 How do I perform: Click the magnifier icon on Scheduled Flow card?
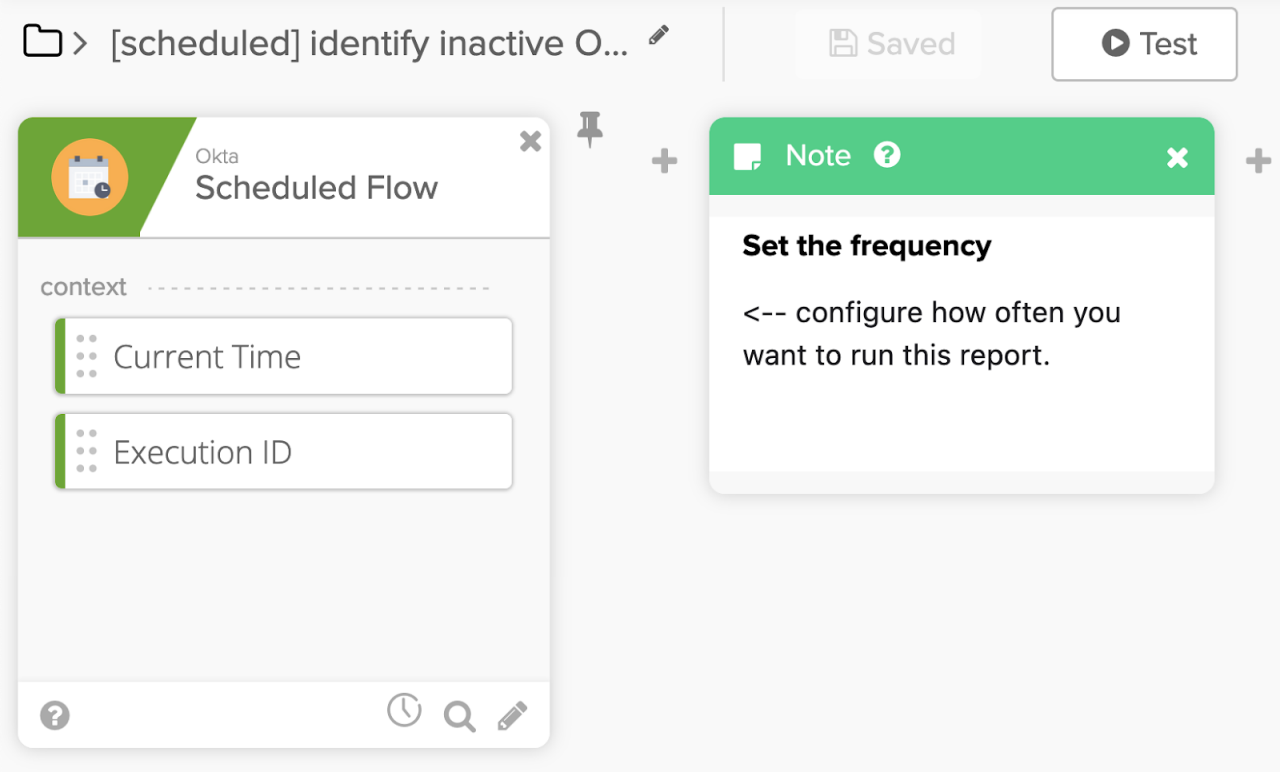click(x=459, y=716)
